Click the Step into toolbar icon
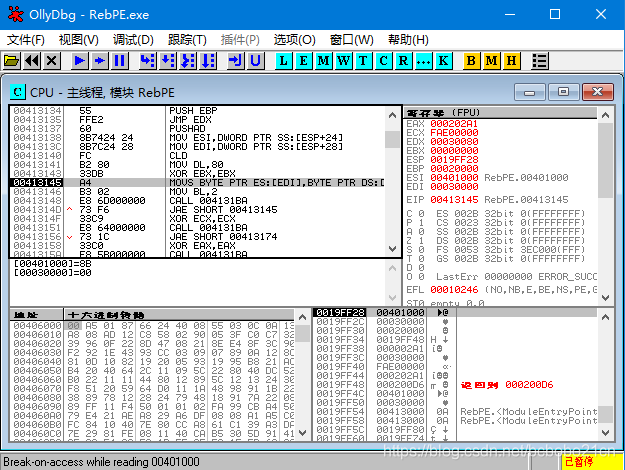 (x=147, y=61)
